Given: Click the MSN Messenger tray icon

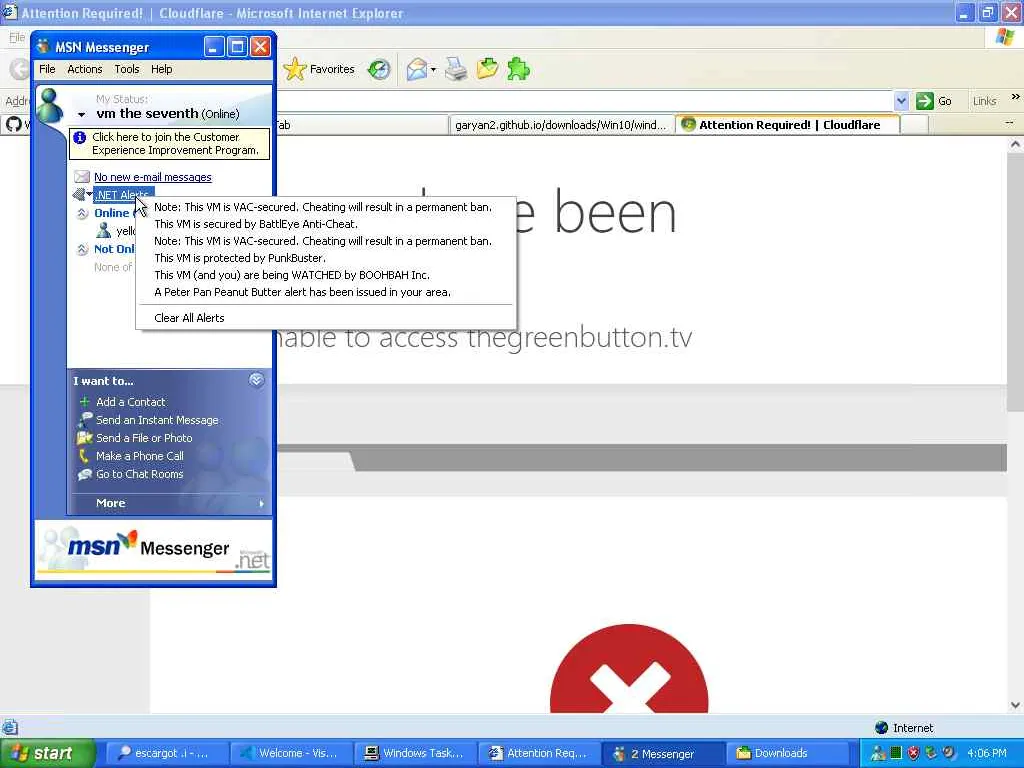Looking at the screenshot, I should pos(878,754).
